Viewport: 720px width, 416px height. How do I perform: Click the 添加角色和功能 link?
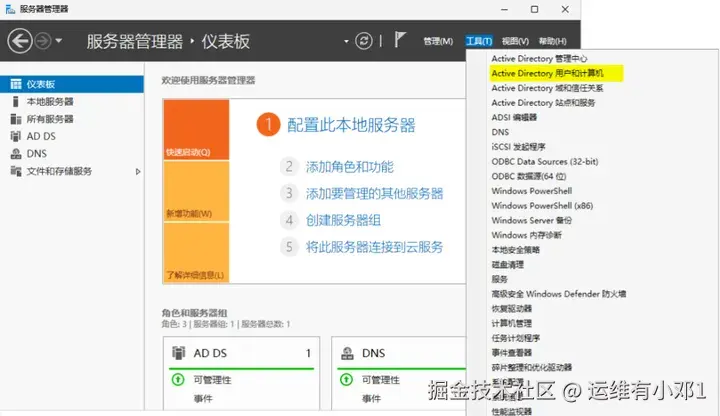(349, 167)
